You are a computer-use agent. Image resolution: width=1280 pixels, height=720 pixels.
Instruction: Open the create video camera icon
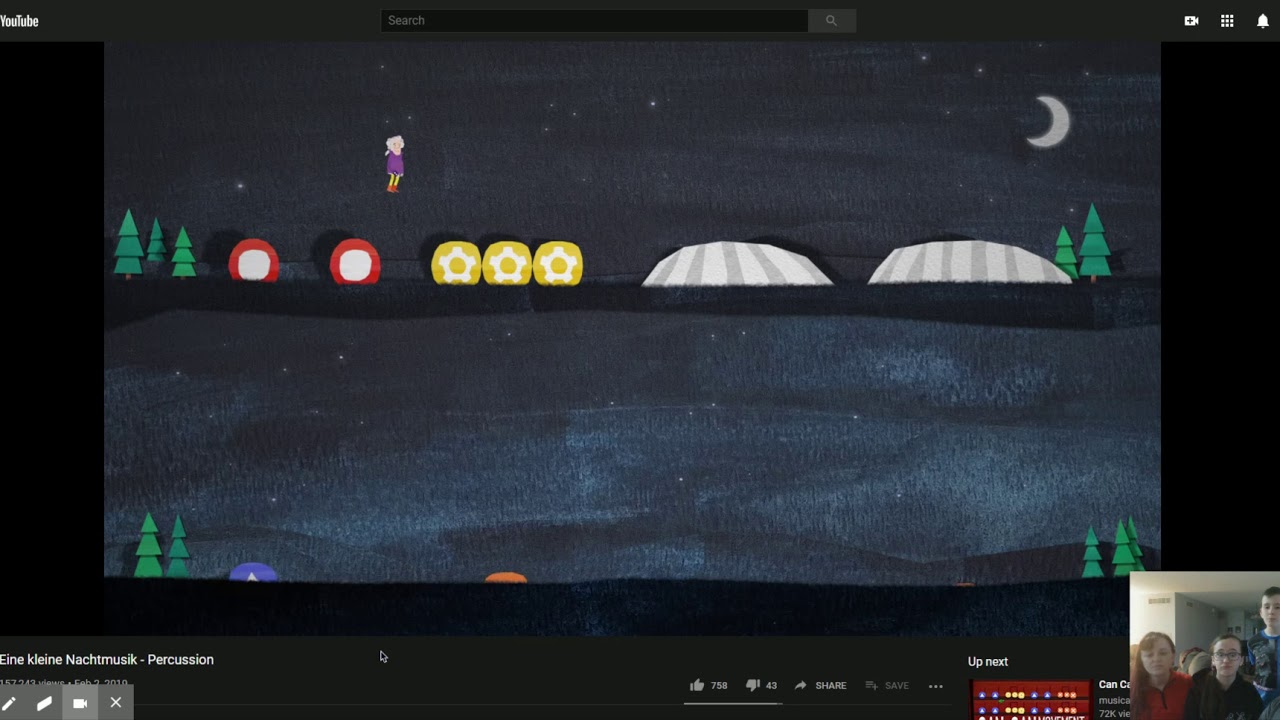pyautogui.click(x=1191, y=21)
